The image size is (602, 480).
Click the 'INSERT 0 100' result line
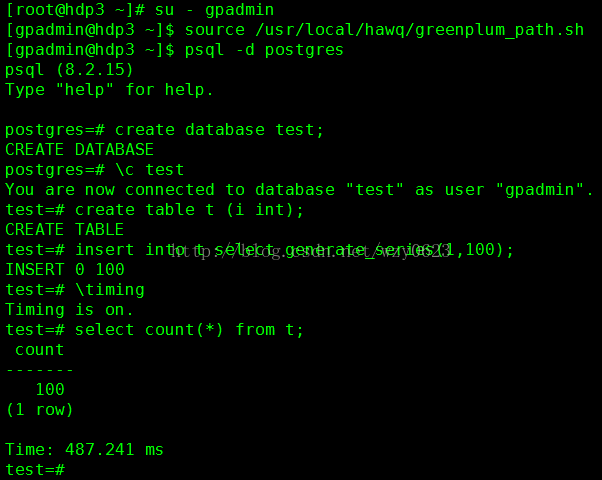65,270
